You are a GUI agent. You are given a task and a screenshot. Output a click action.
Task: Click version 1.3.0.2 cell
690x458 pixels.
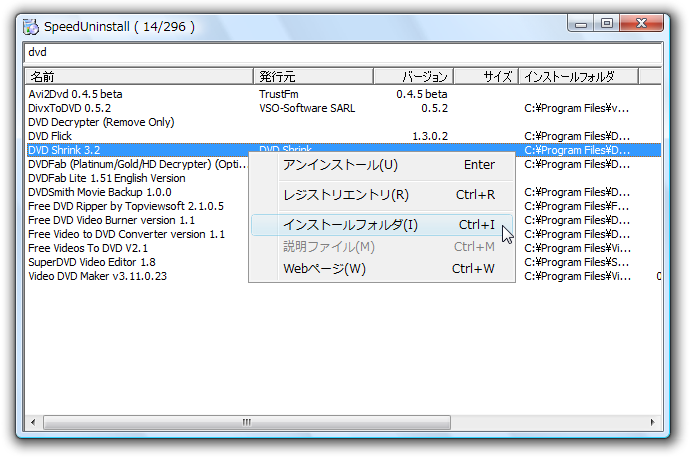(430, 136)
